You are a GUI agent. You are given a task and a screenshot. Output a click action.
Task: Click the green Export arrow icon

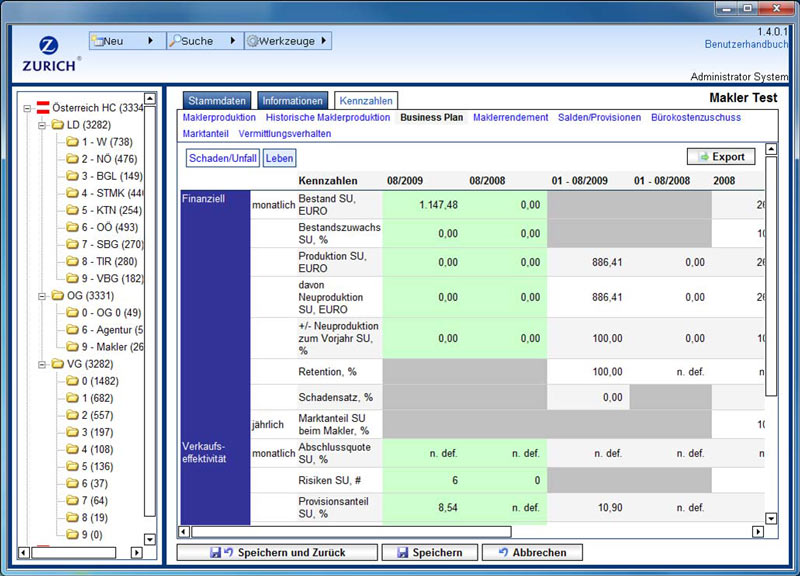point(704,157)
